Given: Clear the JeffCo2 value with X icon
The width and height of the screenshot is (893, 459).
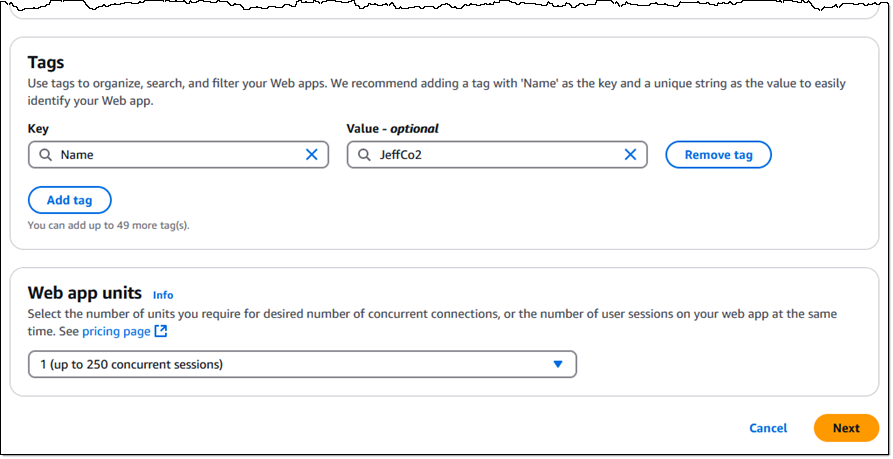Looking at the screenshot, I should [630, 154].
